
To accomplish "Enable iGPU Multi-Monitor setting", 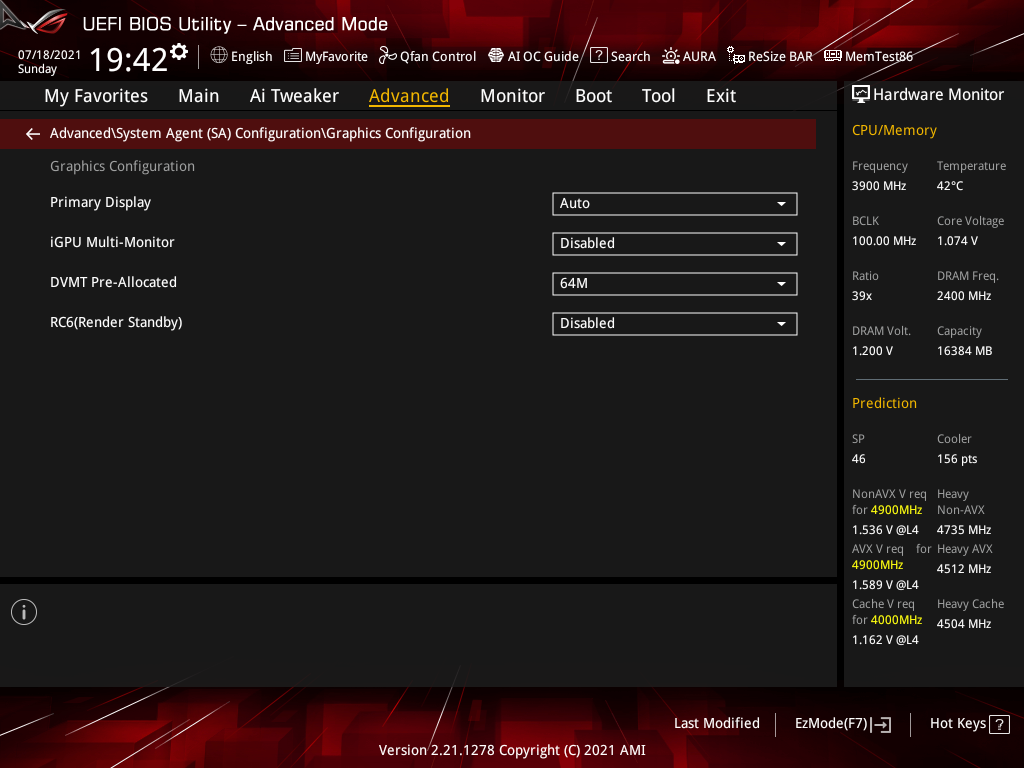I will click(674, 243).
